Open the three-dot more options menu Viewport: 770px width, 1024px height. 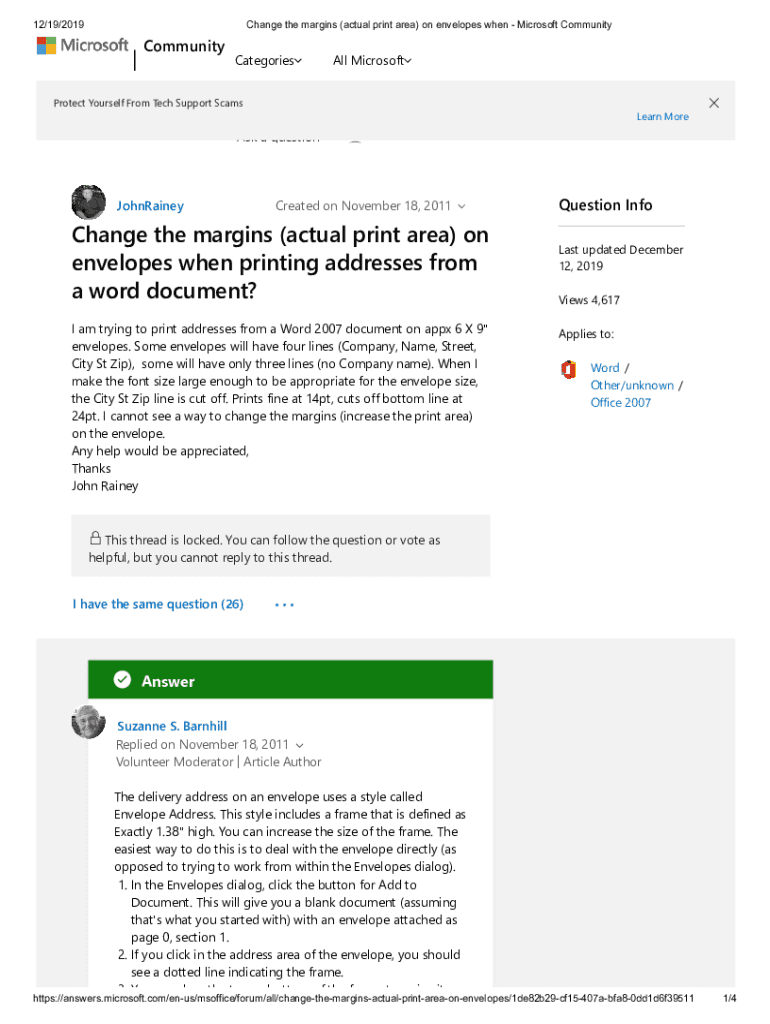[284, 605]
